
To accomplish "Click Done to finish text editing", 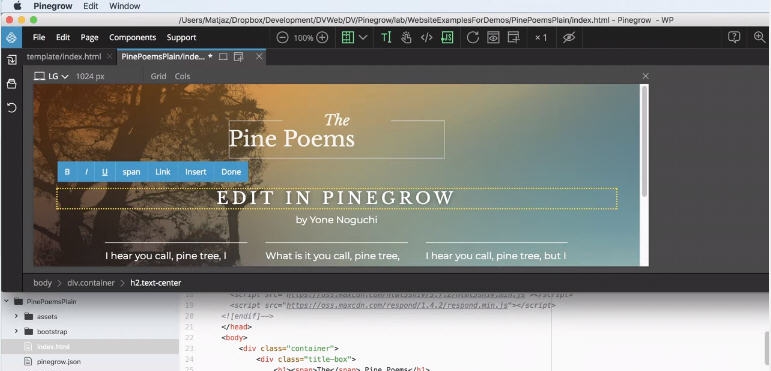I will pos(231,172).
